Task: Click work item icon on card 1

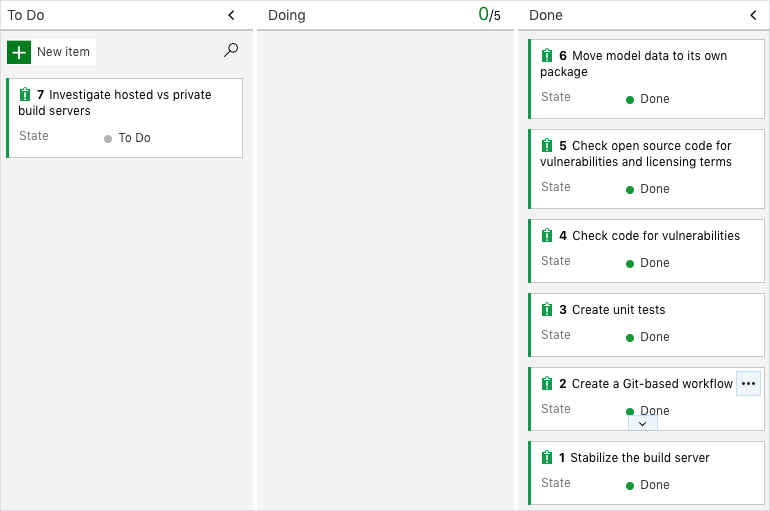Action: pyautogui.click(x=547, y=457)
